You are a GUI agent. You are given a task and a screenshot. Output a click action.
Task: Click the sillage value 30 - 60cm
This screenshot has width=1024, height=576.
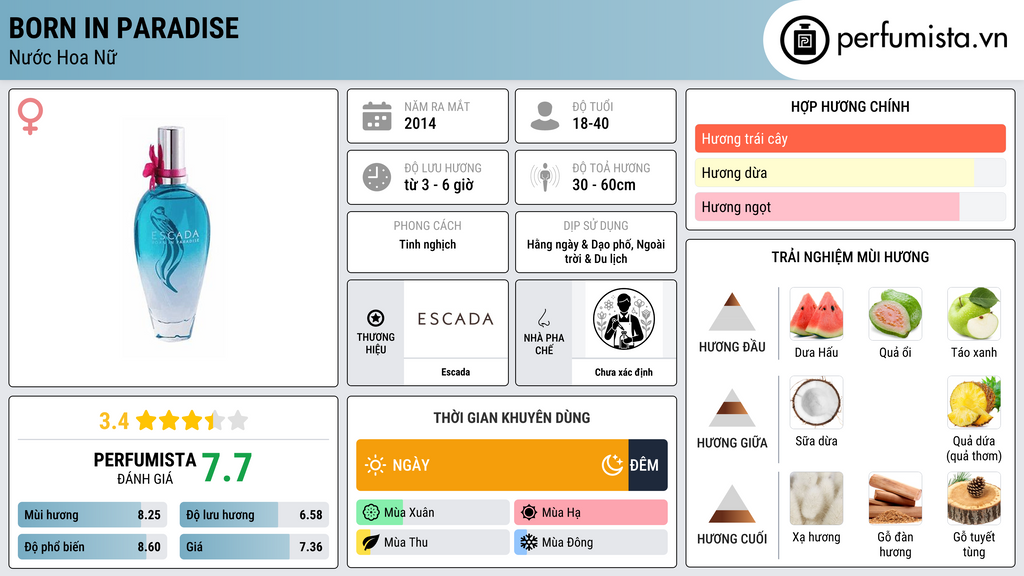[x=603, y=185]
